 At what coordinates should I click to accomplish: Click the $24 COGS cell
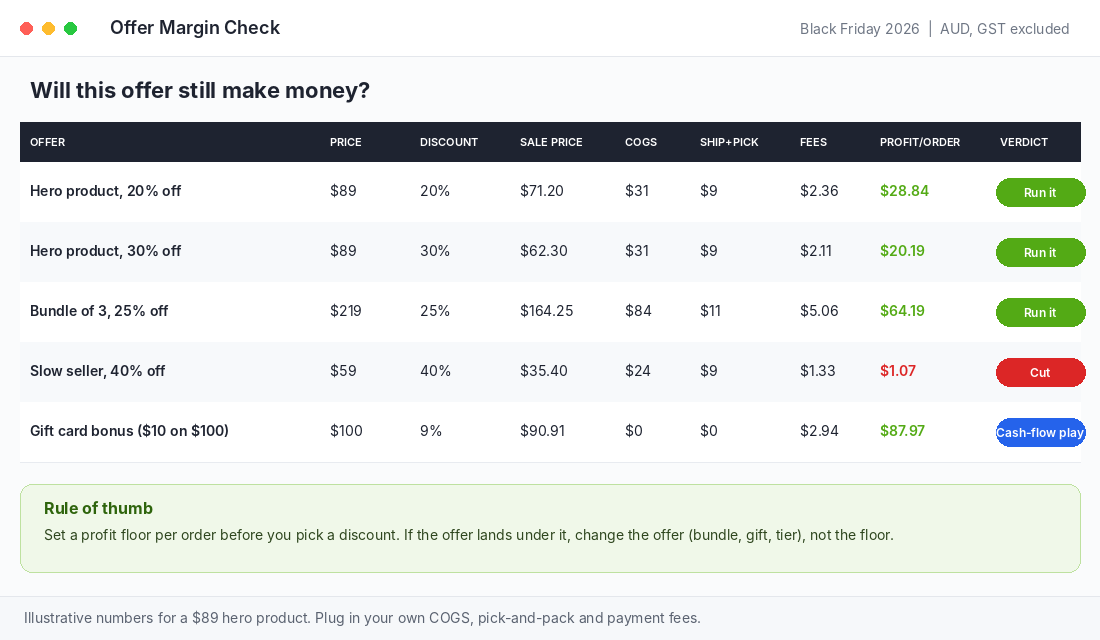pos(638,371)
